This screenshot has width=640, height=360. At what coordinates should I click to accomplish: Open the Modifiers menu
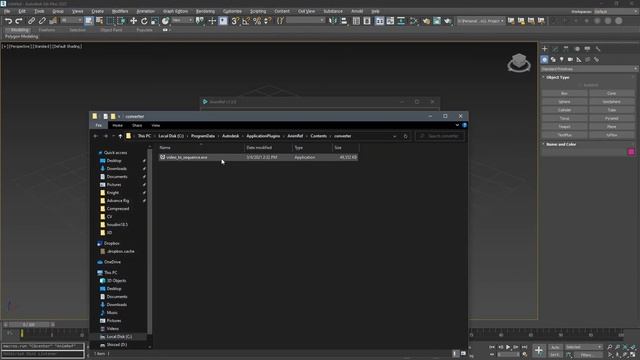[120, 11]
